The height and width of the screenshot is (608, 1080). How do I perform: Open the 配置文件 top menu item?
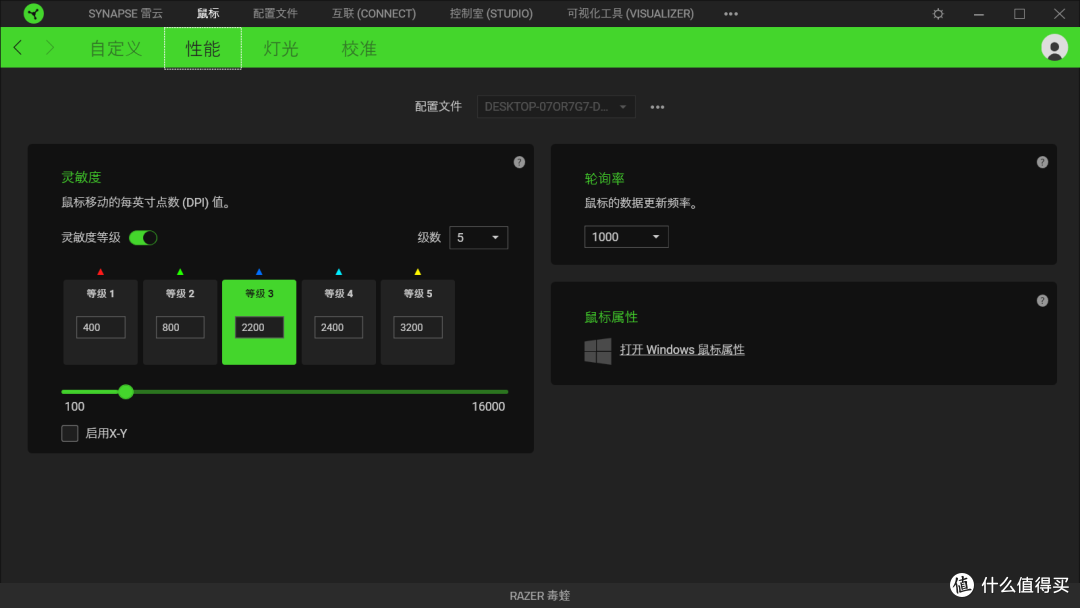tap(276, 14)
